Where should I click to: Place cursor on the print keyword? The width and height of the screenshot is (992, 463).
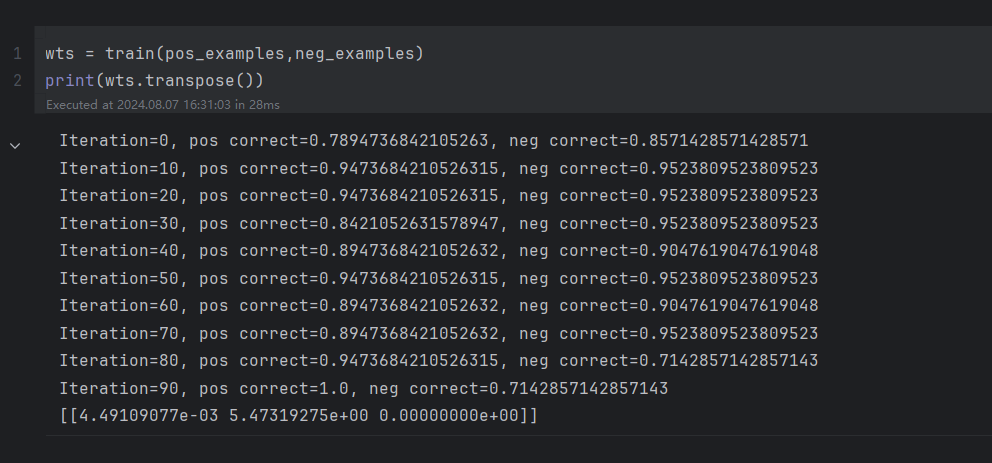[70, 80]
